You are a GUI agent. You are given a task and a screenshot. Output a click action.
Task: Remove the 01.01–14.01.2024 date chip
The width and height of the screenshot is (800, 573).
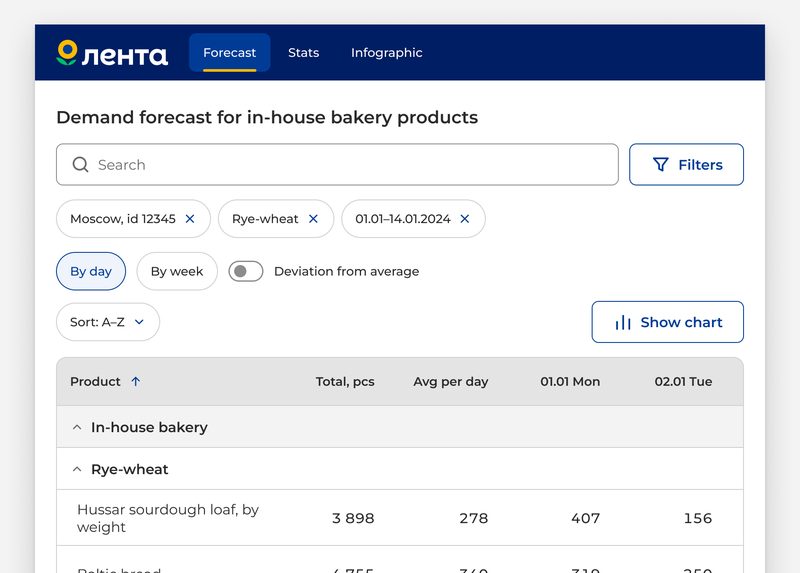point(465,218)
